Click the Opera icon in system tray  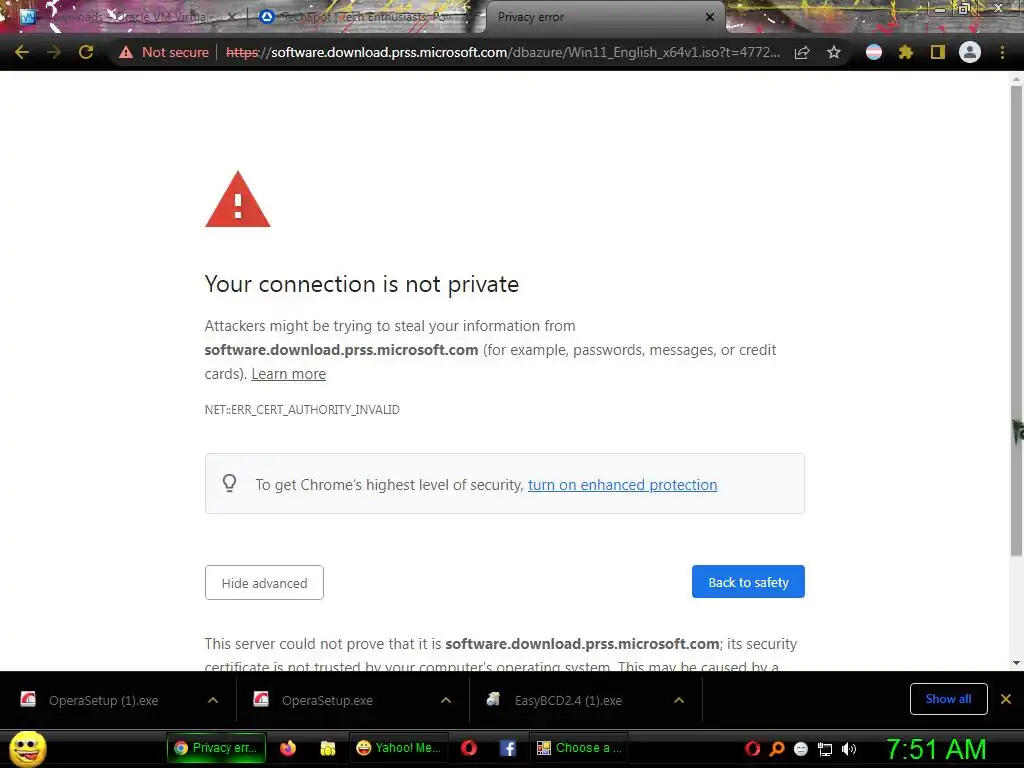(752, 749)
